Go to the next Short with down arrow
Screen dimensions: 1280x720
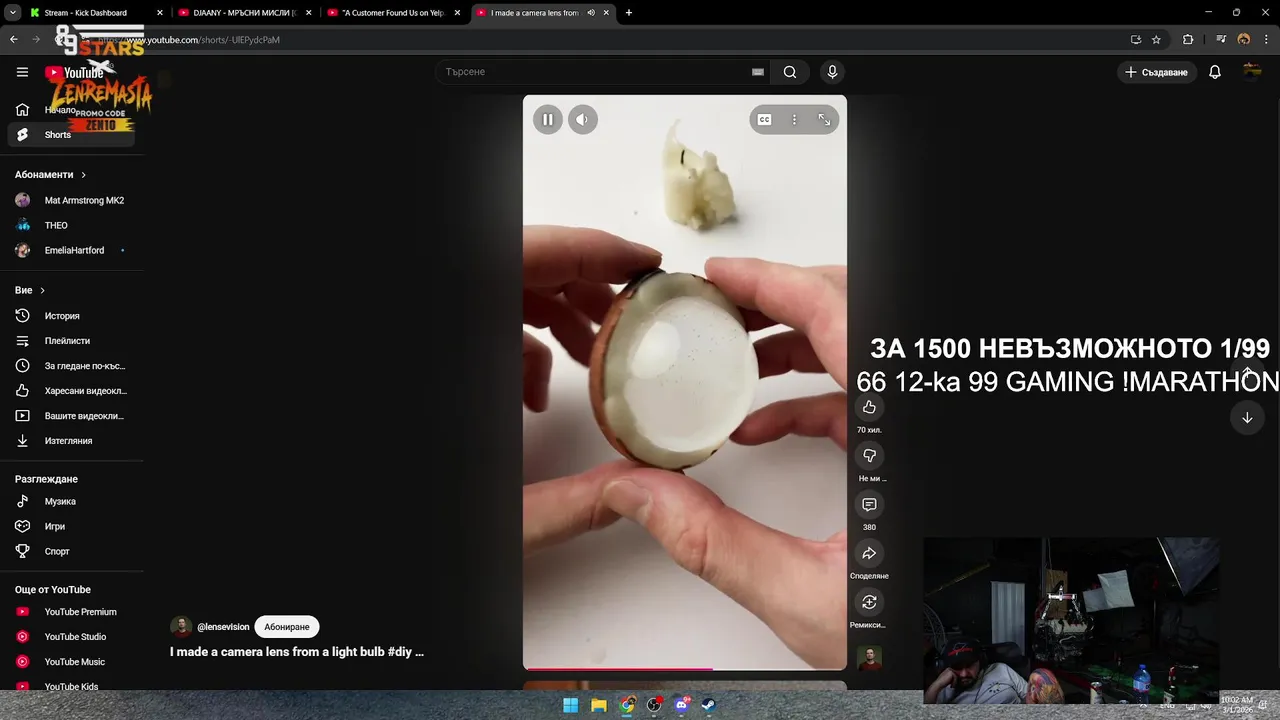coord(1247,418)
